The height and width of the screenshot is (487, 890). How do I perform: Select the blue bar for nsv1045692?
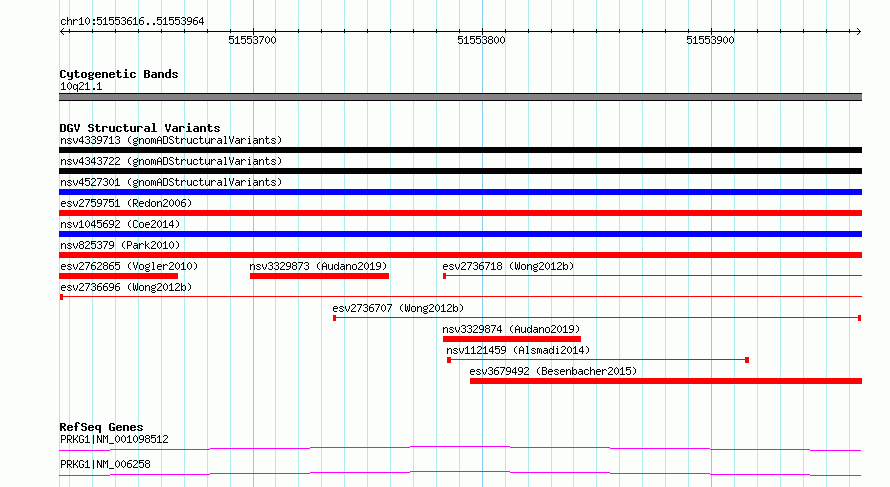pyautogui.click(x=460, y=234)
